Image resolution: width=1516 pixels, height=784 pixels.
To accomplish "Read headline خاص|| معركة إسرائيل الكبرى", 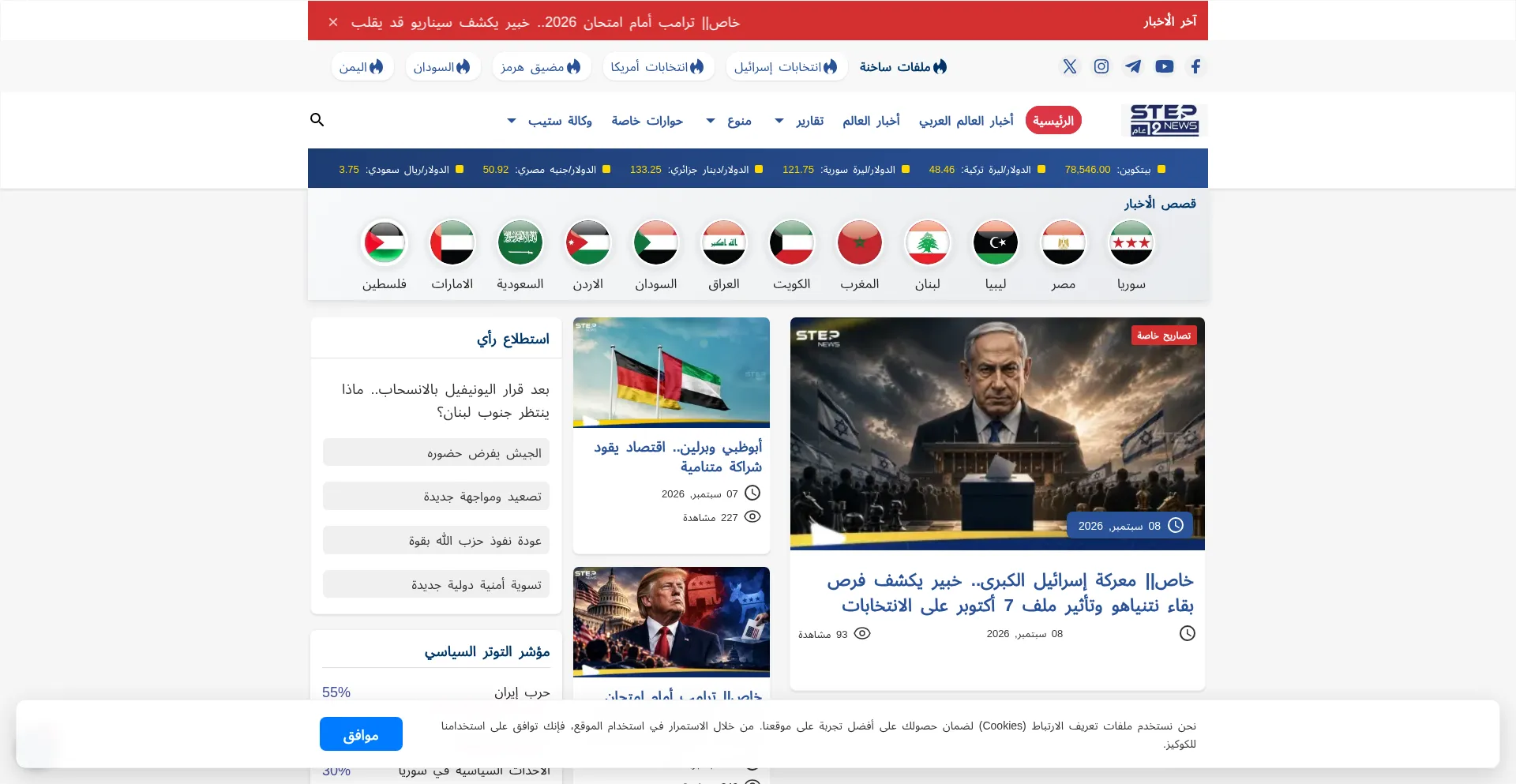I will (x=1011, y=593).
